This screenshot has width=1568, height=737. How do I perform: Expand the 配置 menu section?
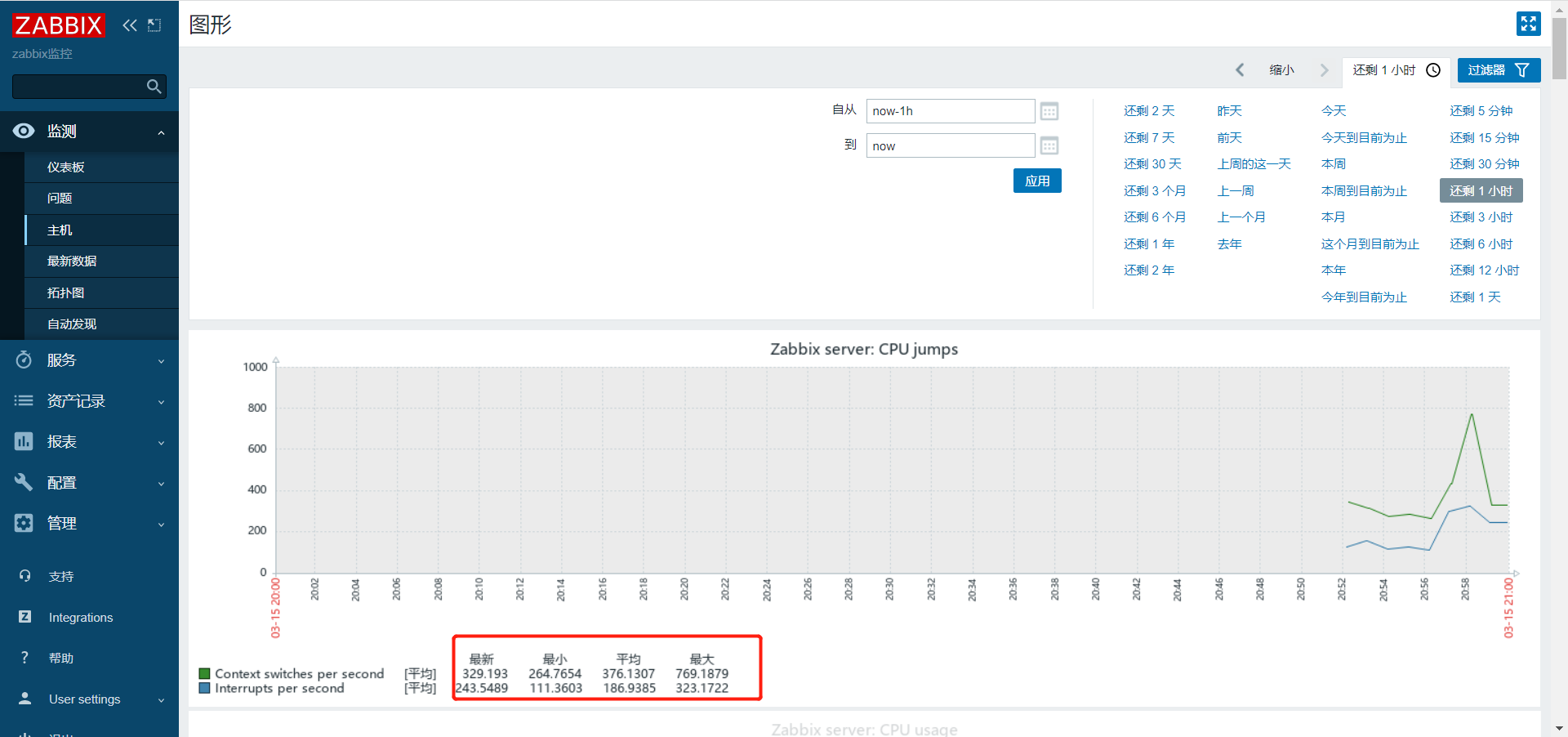[x=161, y=484]
